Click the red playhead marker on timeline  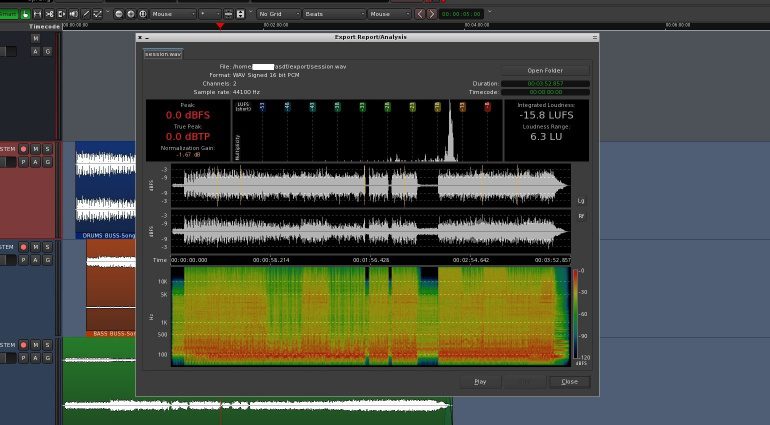[220, 25]
